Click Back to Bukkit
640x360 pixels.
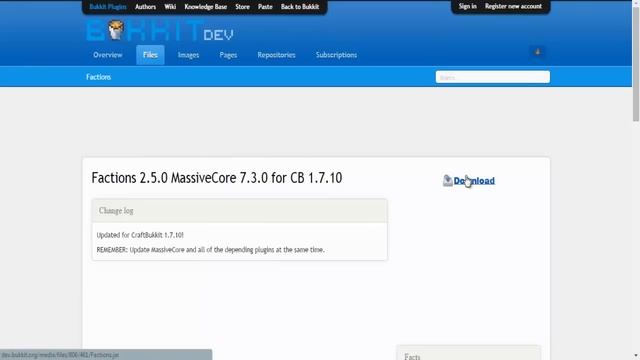click(x=300, y=7)
